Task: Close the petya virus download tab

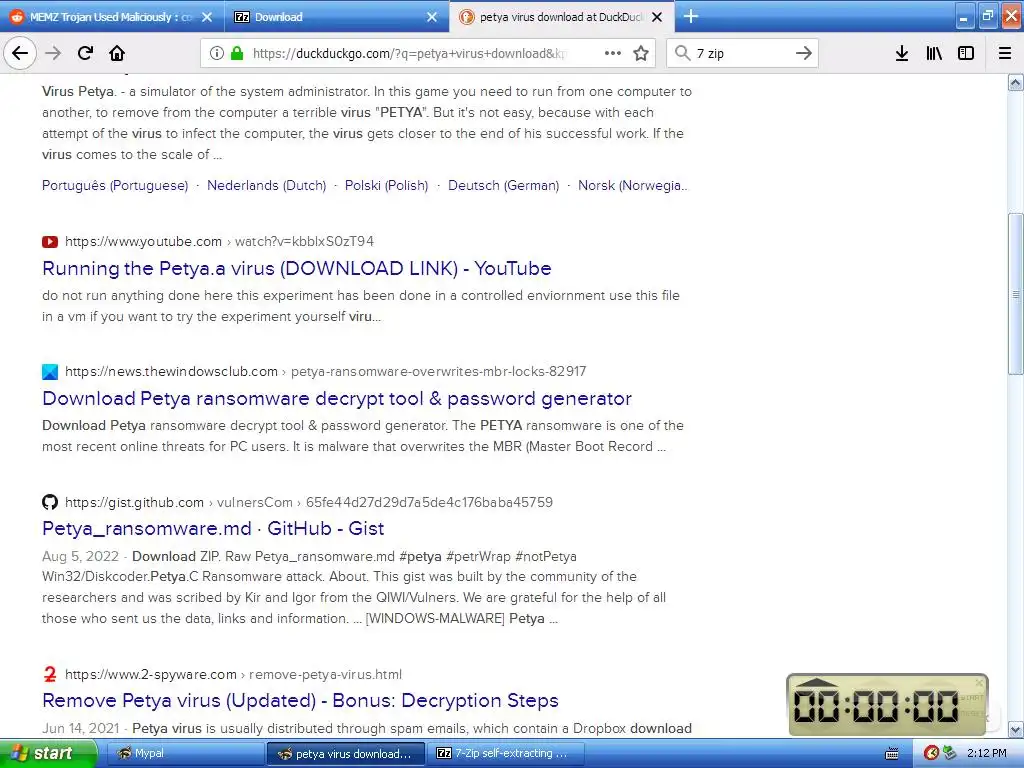Action: pyautogui.click(x=657, y=17)
